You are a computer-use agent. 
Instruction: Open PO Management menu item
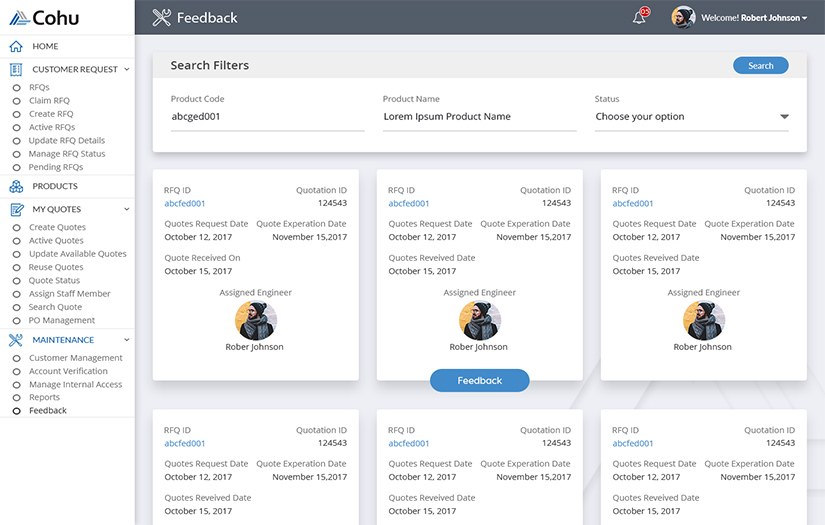pos(62,321)
